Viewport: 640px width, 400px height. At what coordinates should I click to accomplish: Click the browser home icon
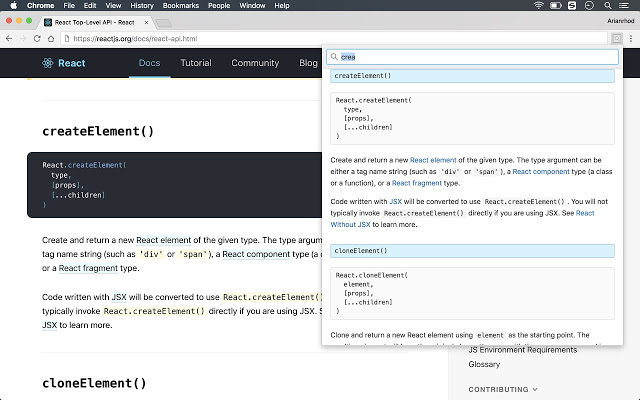[51, 38]
